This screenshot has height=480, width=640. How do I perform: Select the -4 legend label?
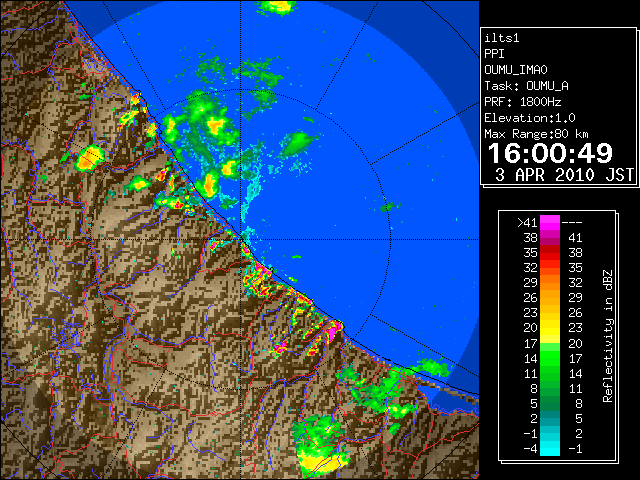pyautogui.click(x=530, y=449)
